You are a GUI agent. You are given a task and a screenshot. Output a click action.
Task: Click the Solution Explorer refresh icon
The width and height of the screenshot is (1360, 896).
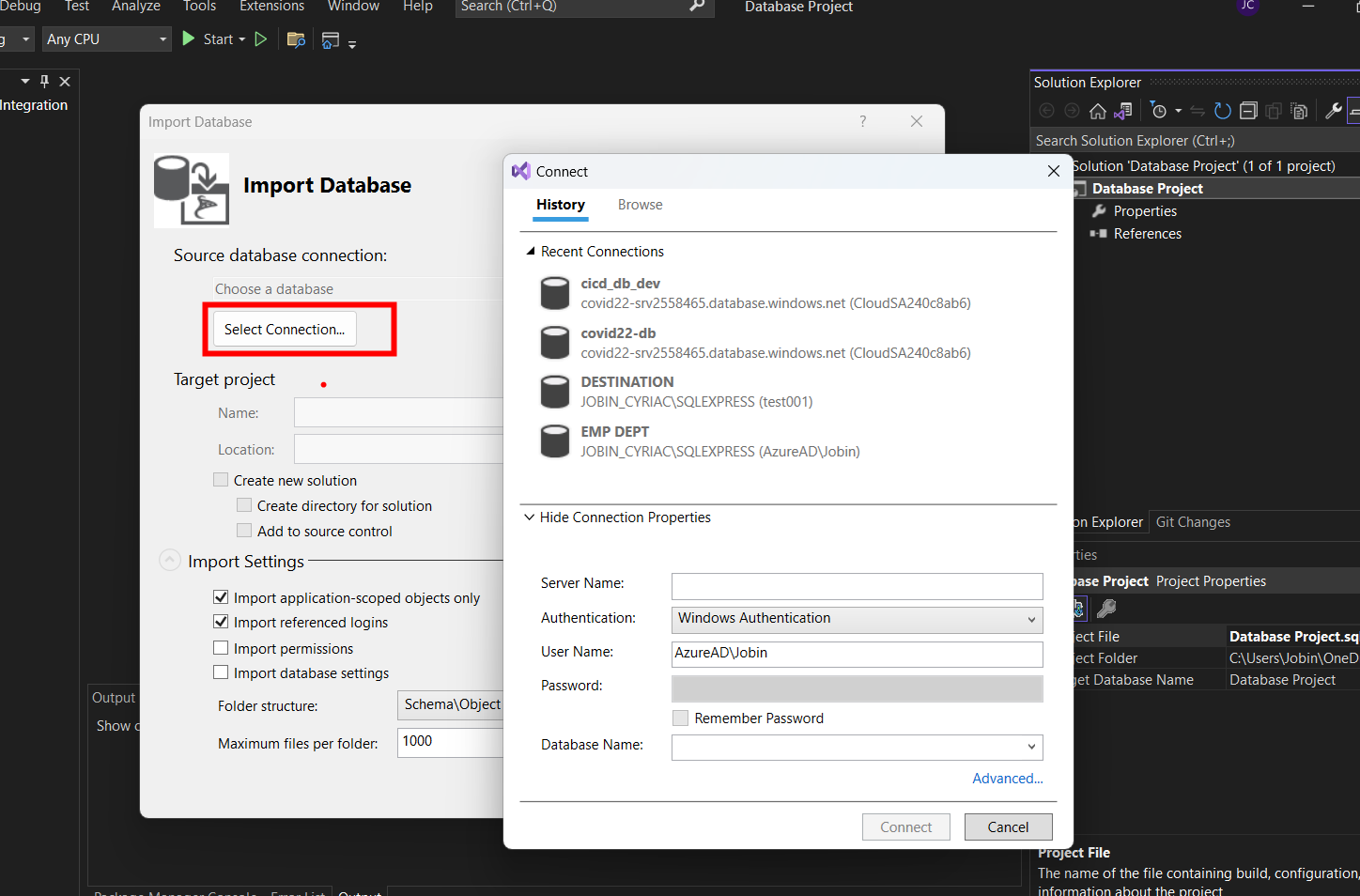coord(1222,112)
